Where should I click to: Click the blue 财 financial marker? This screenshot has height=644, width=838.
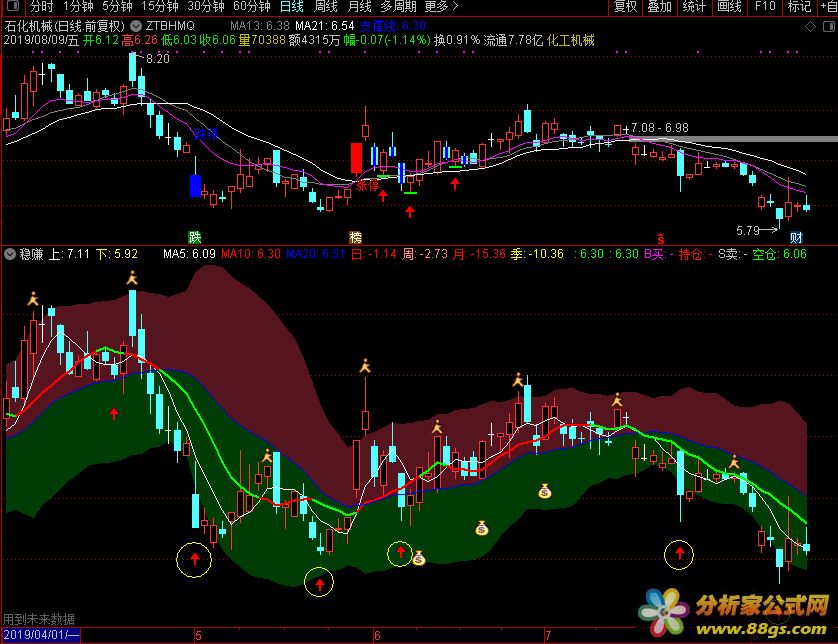pos(796,237)
